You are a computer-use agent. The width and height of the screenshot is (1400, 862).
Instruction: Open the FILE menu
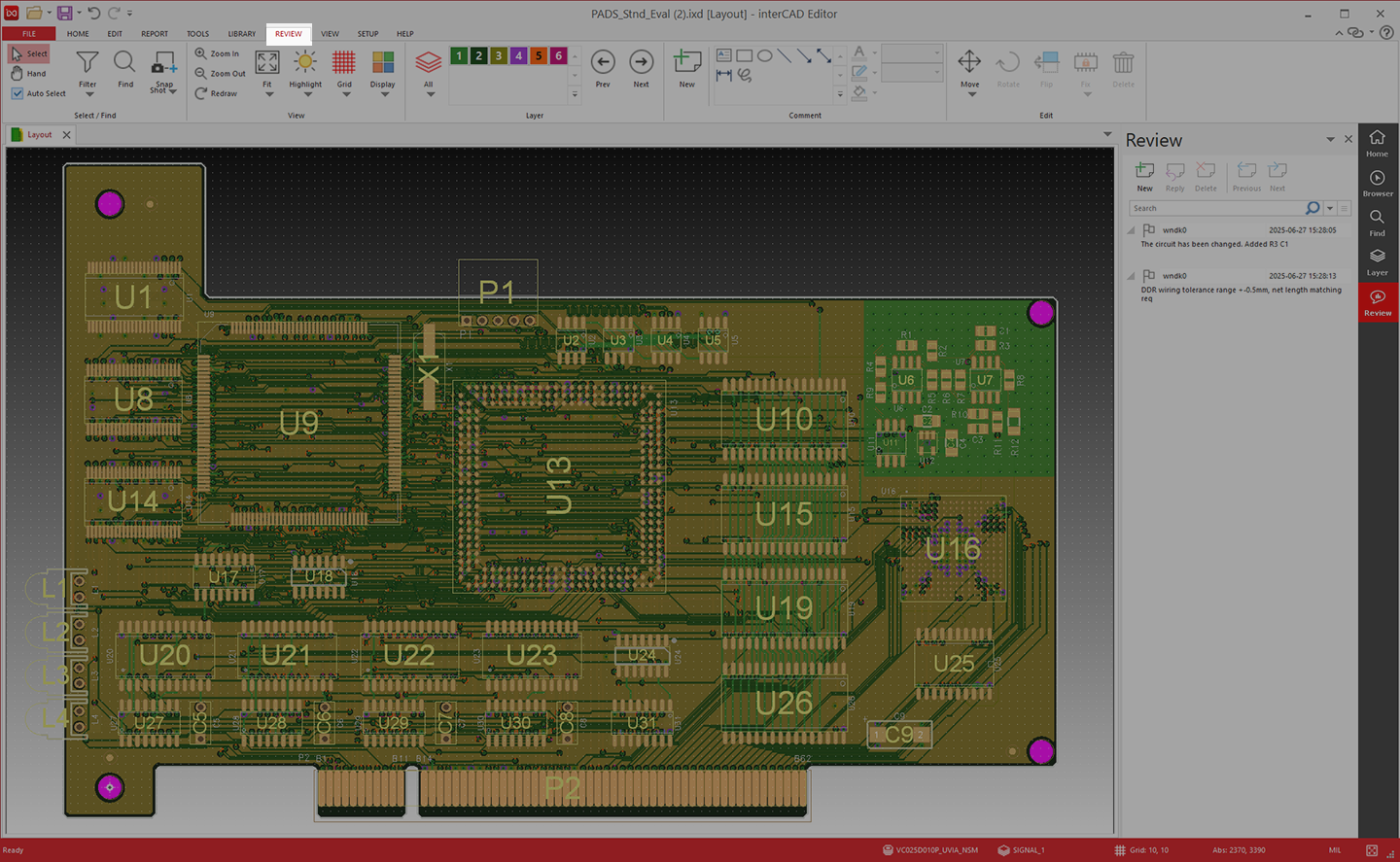point(29,34)
